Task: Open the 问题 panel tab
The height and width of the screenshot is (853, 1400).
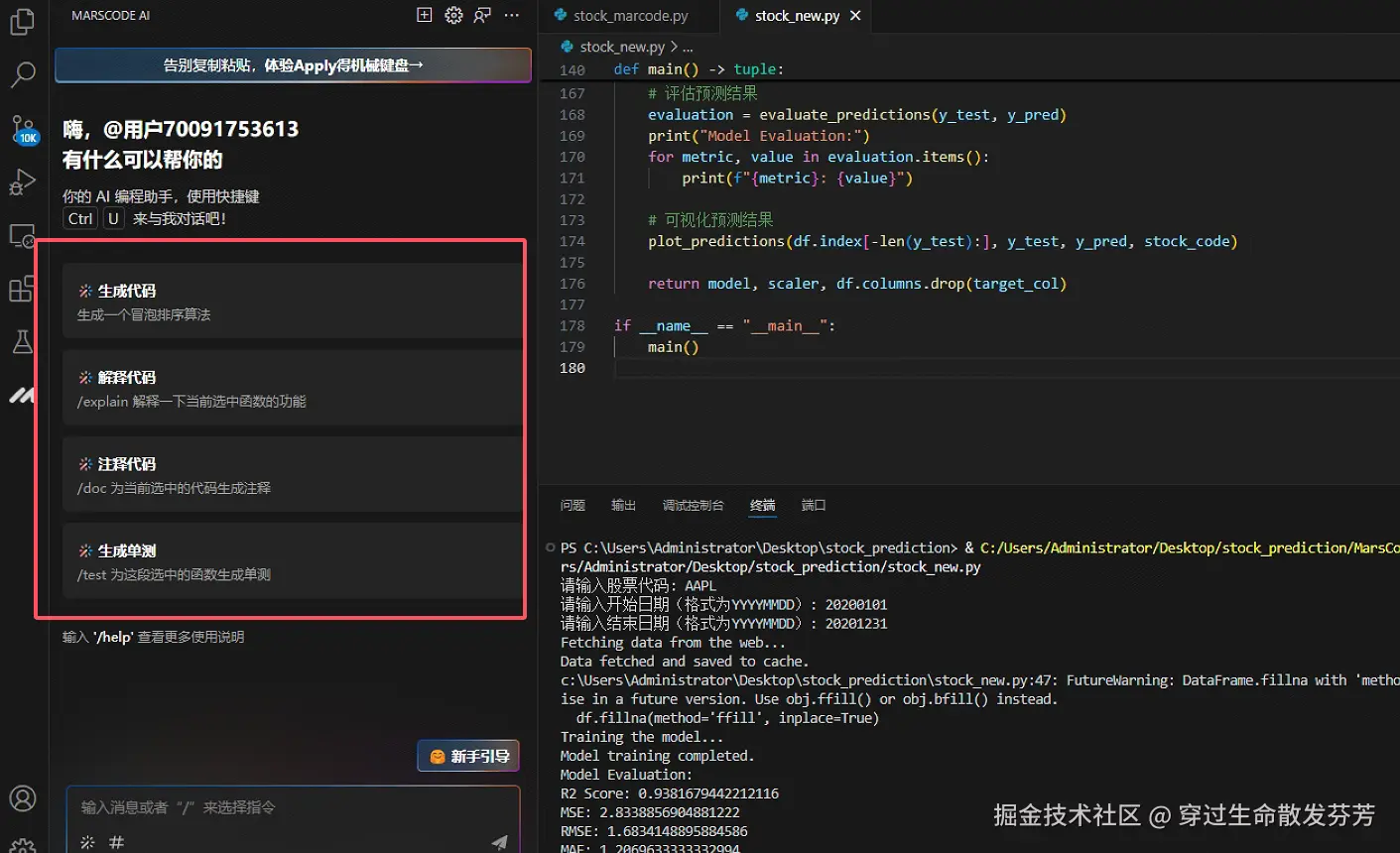Action: point(573,505)
